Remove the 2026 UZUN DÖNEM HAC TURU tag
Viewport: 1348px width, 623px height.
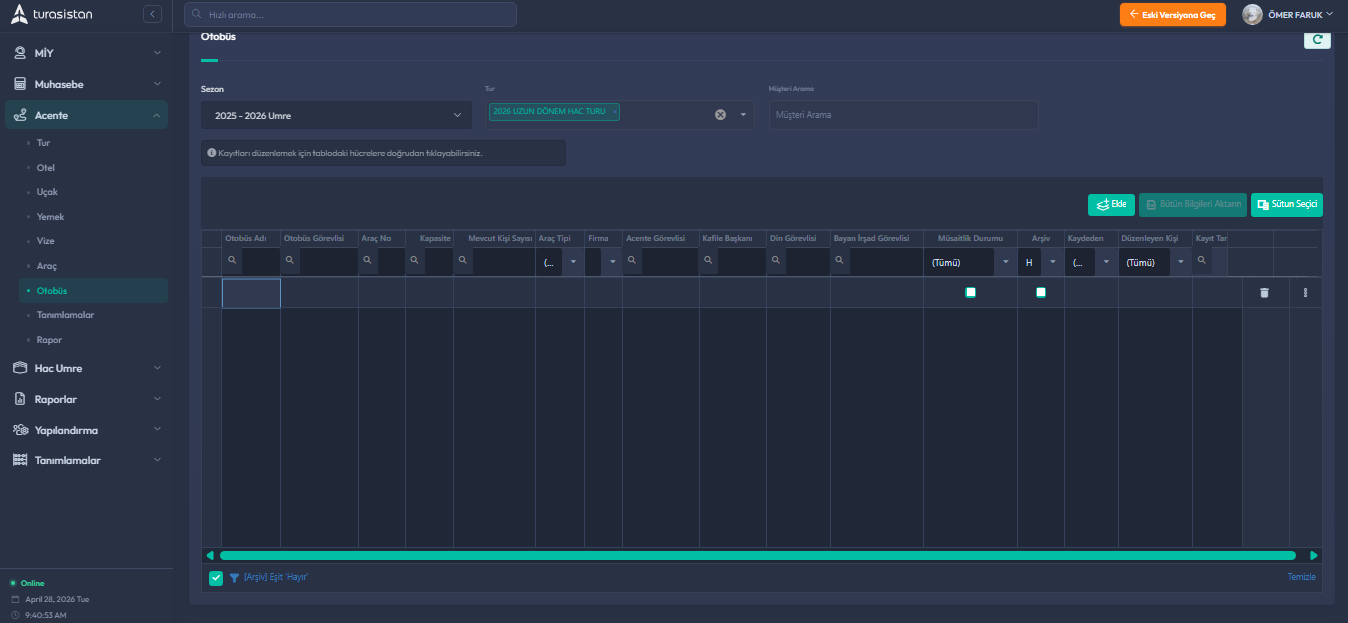point(614,111)
